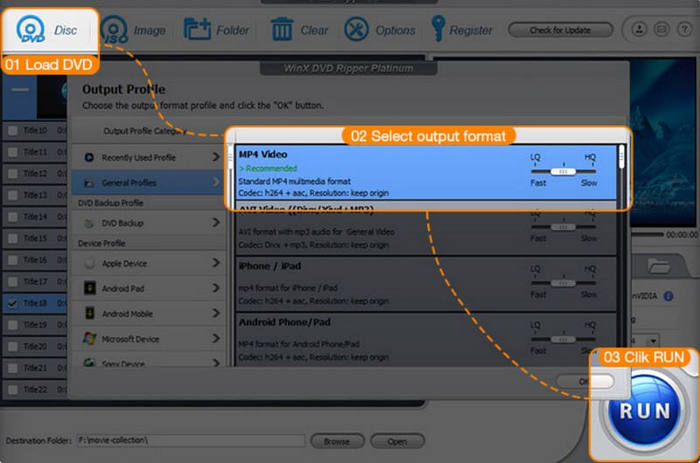Image resolution: width=700 pixels, height=463 pixels.
Task: Click the Register key icon
Action: click(x=438, y=28)
